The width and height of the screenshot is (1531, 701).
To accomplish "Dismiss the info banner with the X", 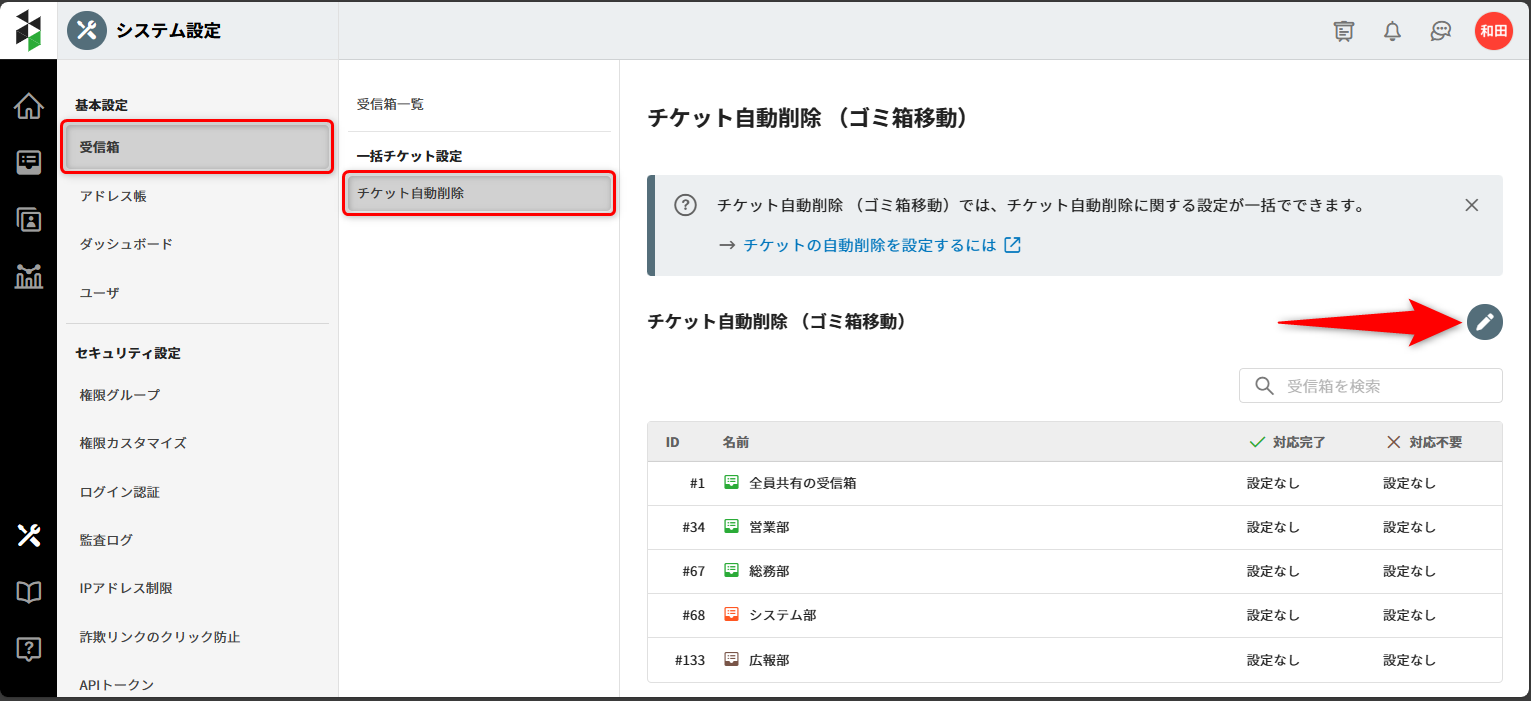I will pos(1471,205).
